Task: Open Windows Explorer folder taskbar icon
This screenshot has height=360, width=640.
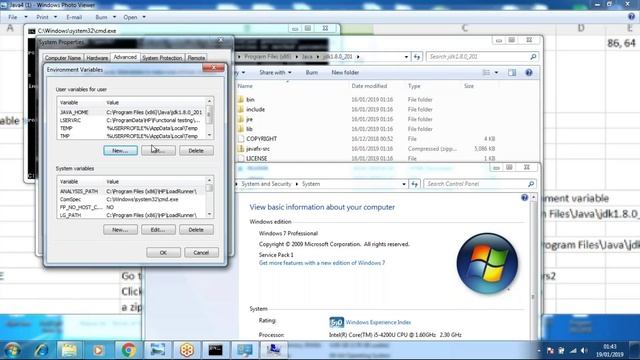Action: (x=69, y=350)
